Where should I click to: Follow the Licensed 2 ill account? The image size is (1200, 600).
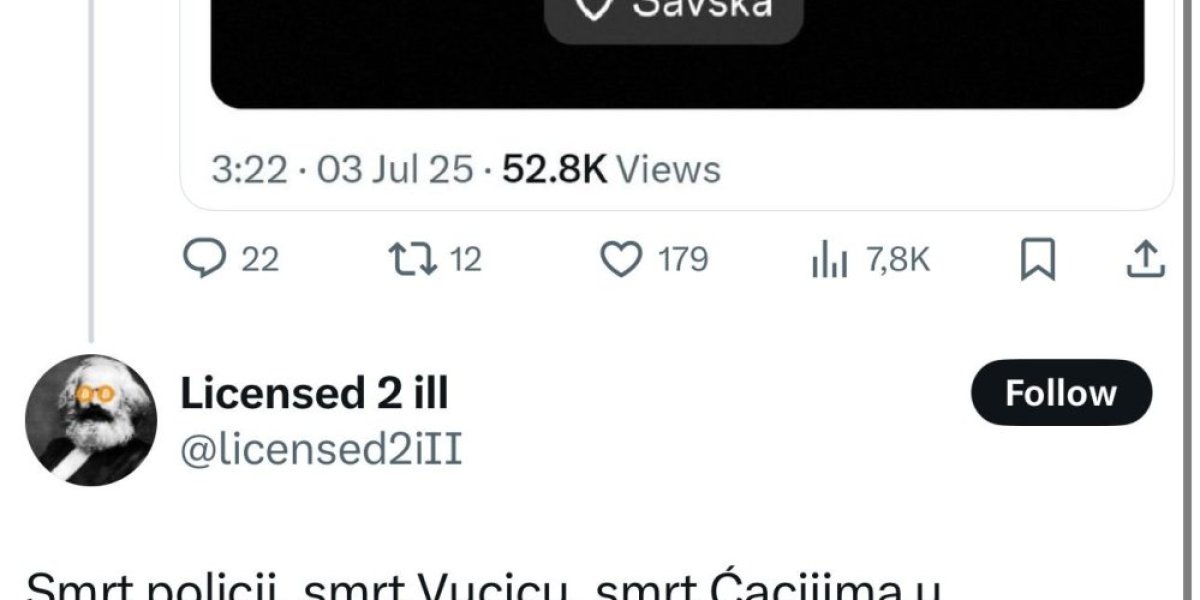click(1061, 393)
